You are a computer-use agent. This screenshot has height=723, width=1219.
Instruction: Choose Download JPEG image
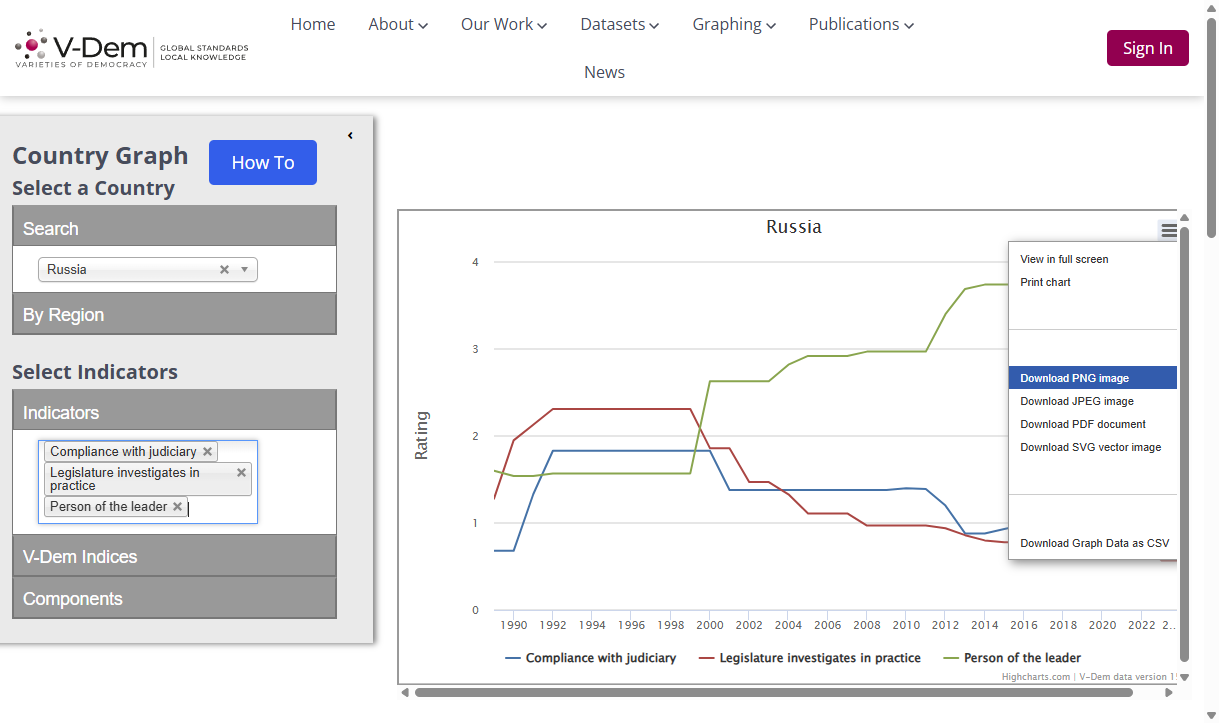tap(1093, 401)
